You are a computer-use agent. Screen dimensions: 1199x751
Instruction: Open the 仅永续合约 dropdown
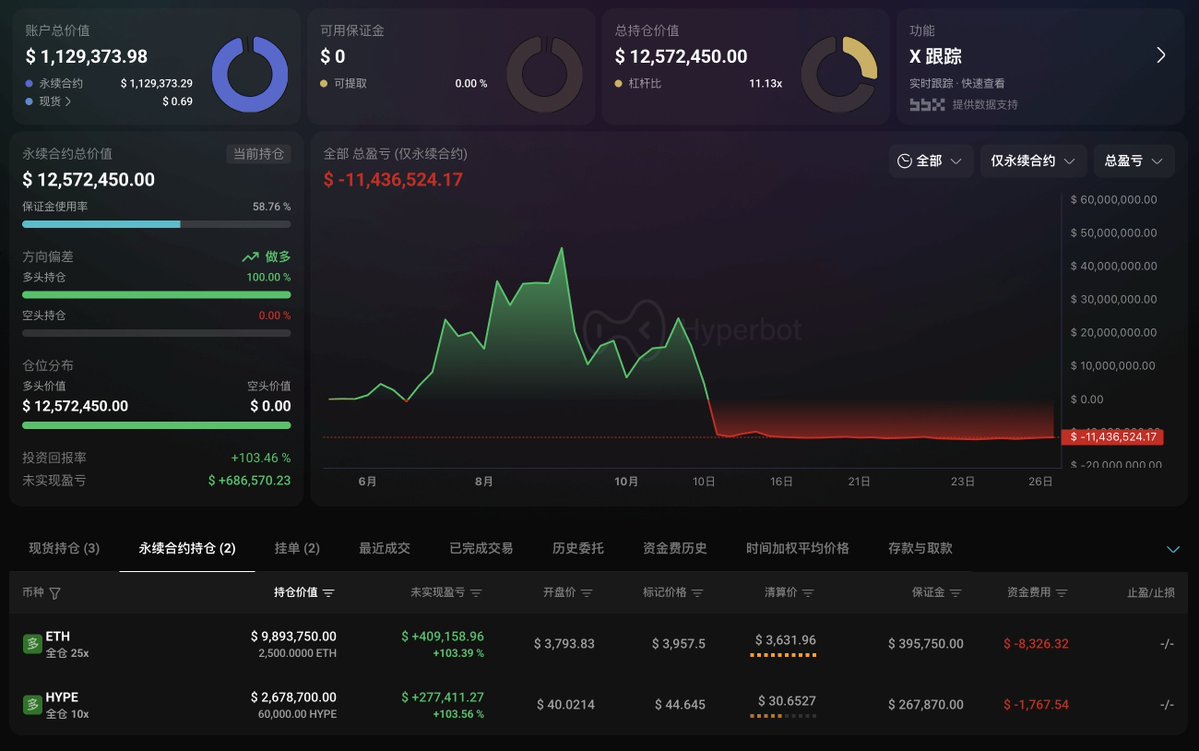pyautogui.click(x=1033, y=161)
